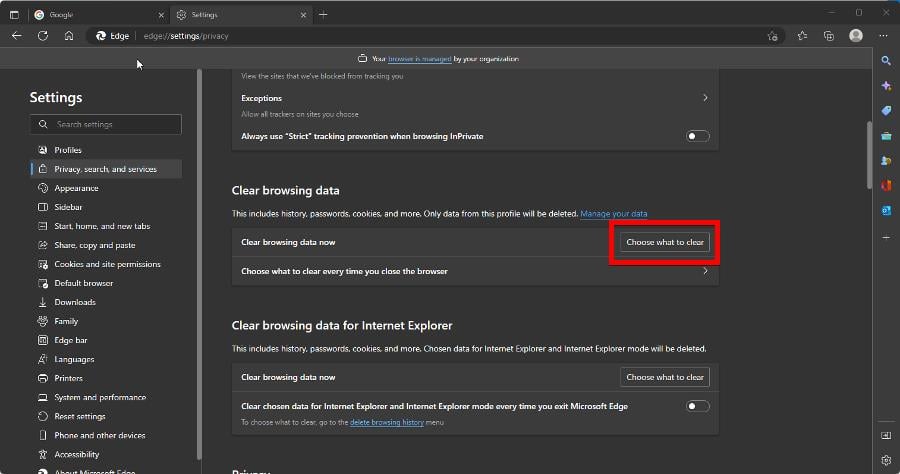The width and height of the screenshot is (900, 474).
Task: Toggle Always use Strict tracking prevention InPrivate
Action: (x=697, y=136)
